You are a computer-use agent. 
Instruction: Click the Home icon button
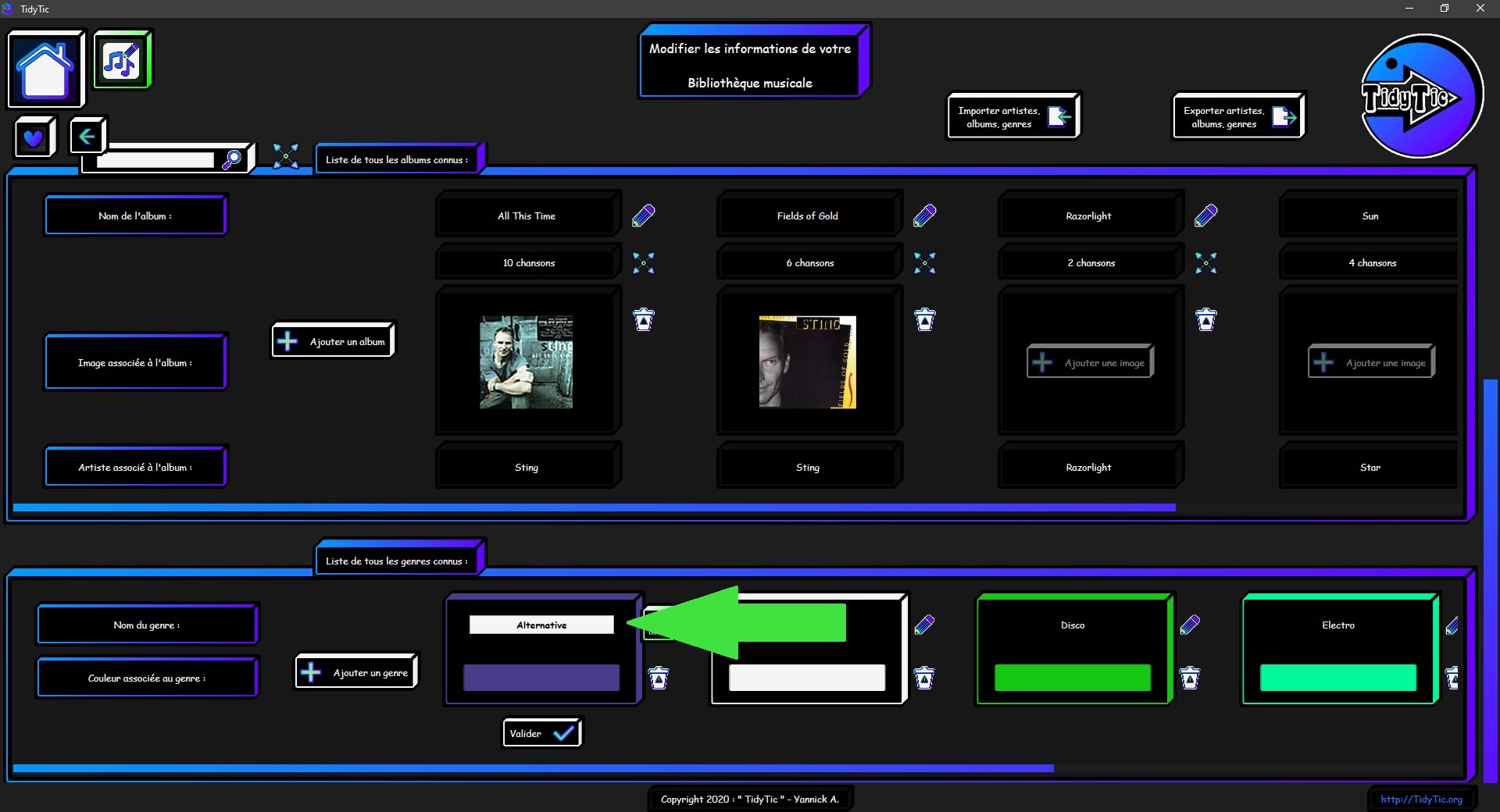pos(45,69)
